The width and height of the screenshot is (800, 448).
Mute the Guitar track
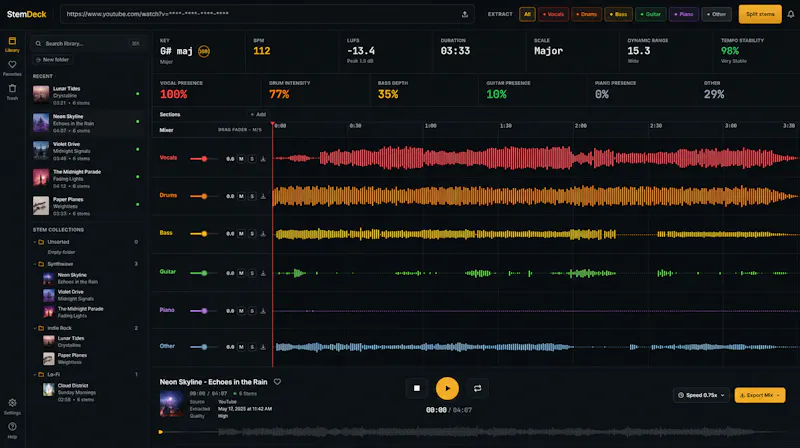tap(241, 273)
